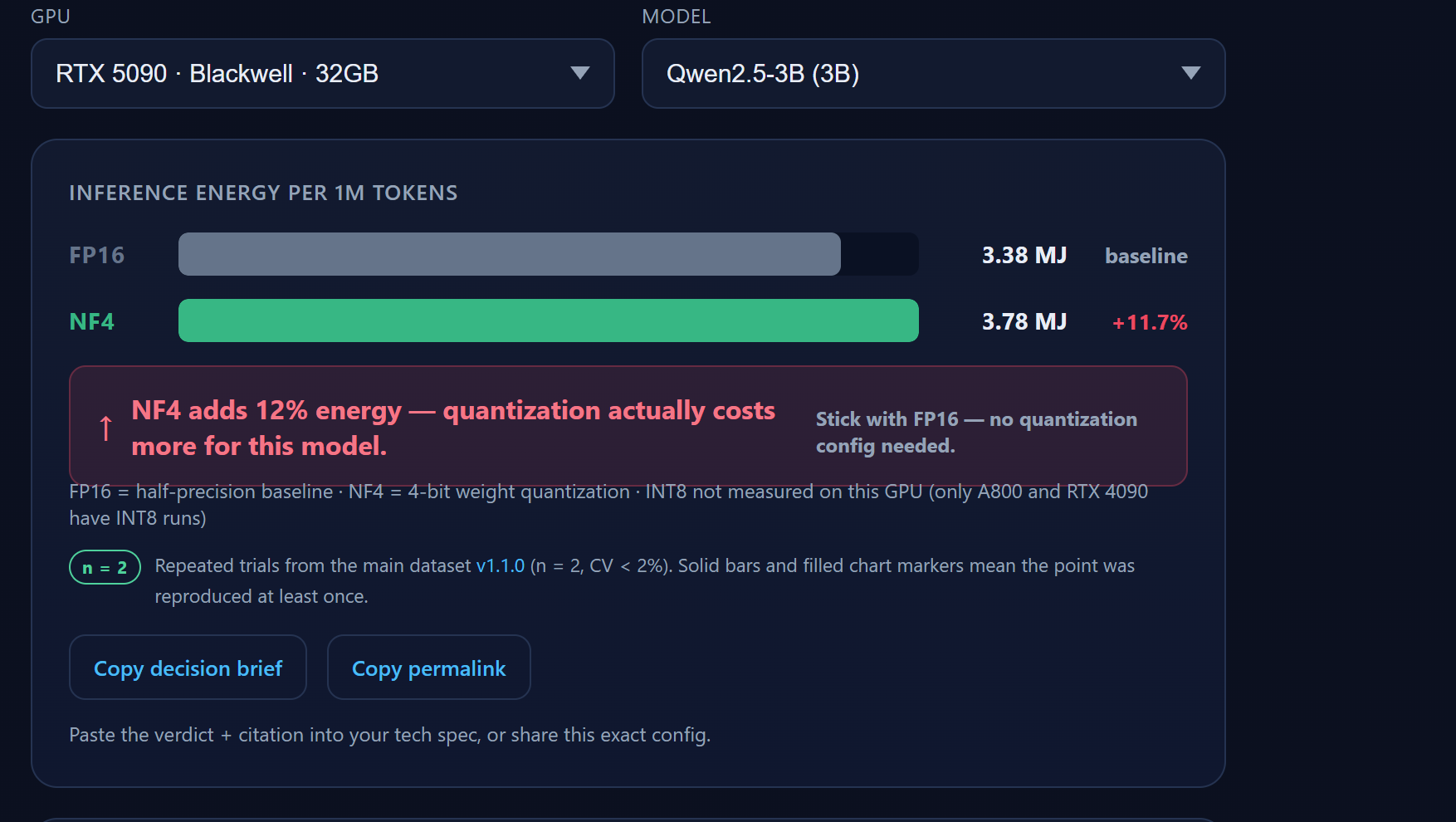The image size is (1456, 822).
Task: Click the n = 2 badge
Action: (105, 567)
